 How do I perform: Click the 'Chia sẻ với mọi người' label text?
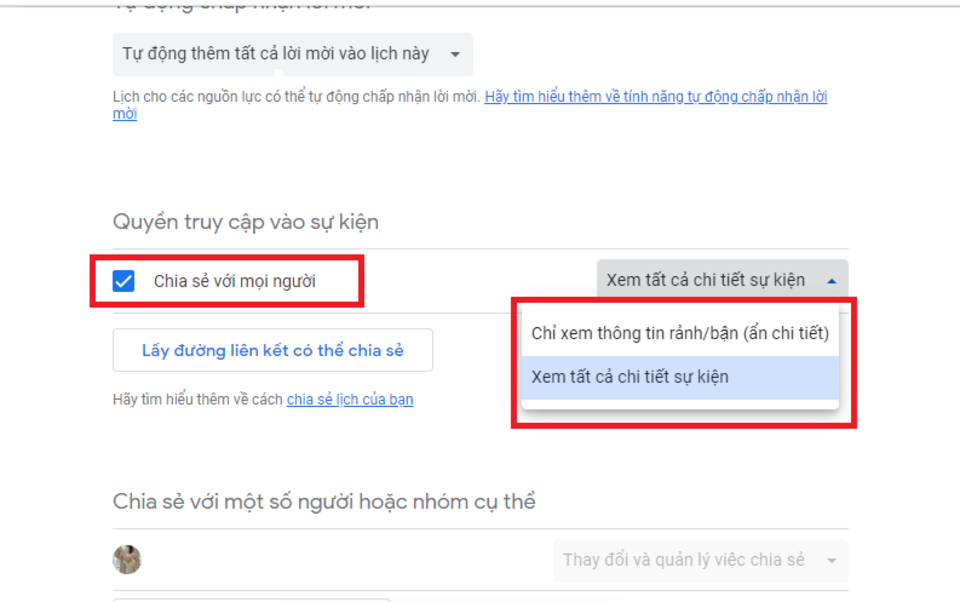234,281
